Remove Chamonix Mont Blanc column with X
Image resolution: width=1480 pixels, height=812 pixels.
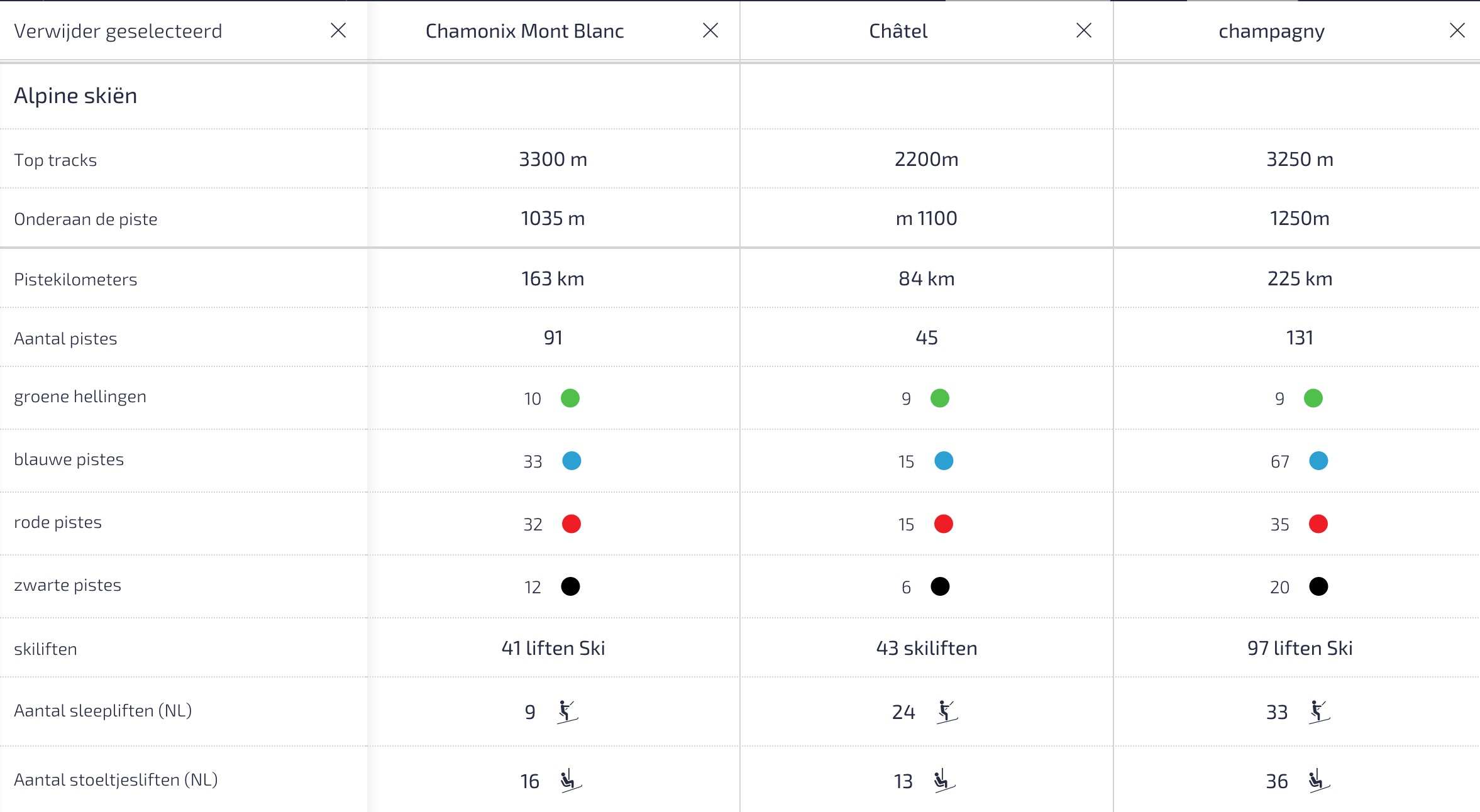[710, 30]
